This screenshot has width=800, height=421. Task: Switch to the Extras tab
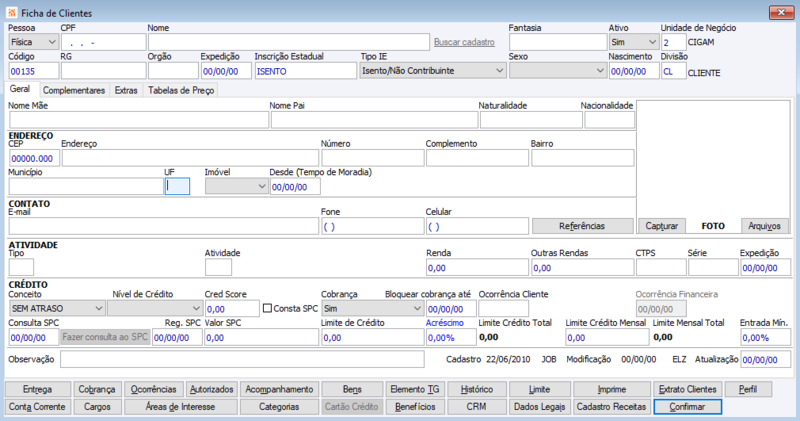[x=126, y=90]
